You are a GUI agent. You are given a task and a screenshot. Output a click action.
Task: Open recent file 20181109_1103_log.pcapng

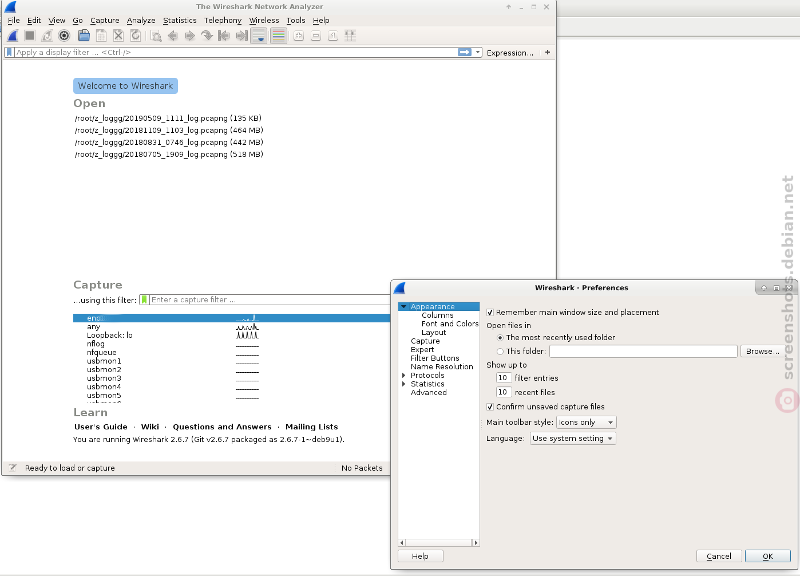pyautogui.click(x=169, y=130)
